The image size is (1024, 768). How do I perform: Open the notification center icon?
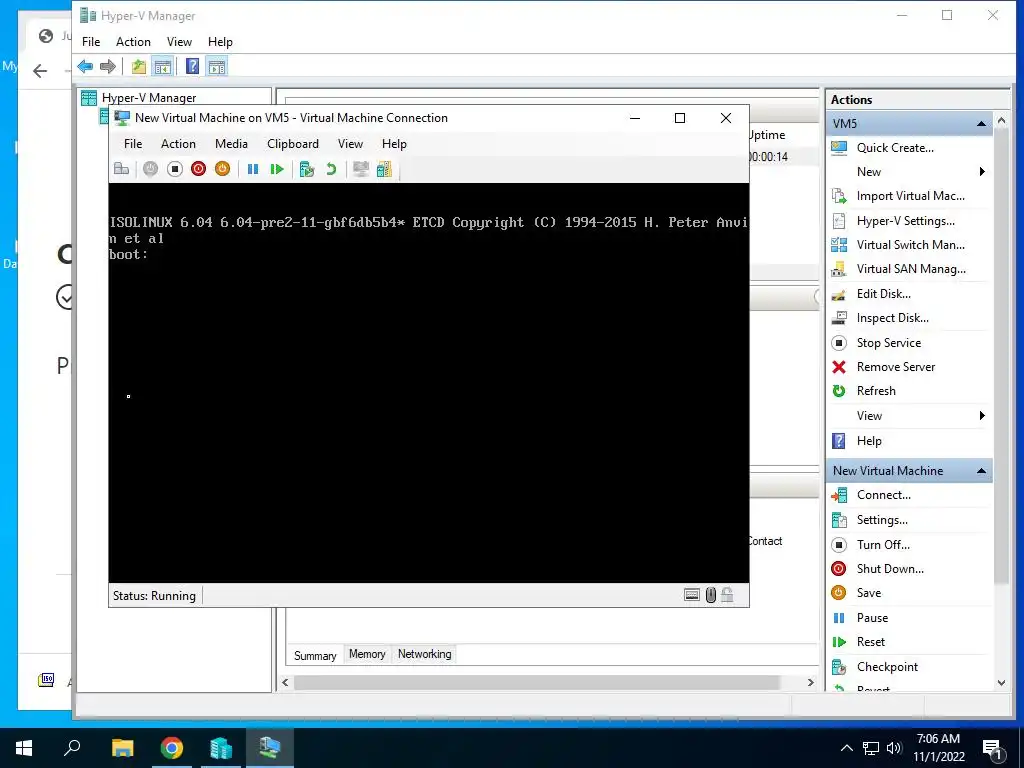coord(992,748)
